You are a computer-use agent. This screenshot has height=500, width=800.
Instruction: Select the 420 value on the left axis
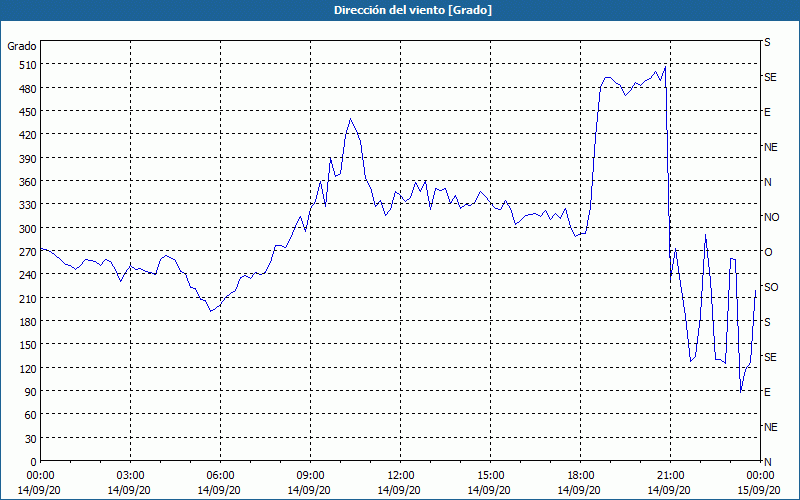point(28,135)
